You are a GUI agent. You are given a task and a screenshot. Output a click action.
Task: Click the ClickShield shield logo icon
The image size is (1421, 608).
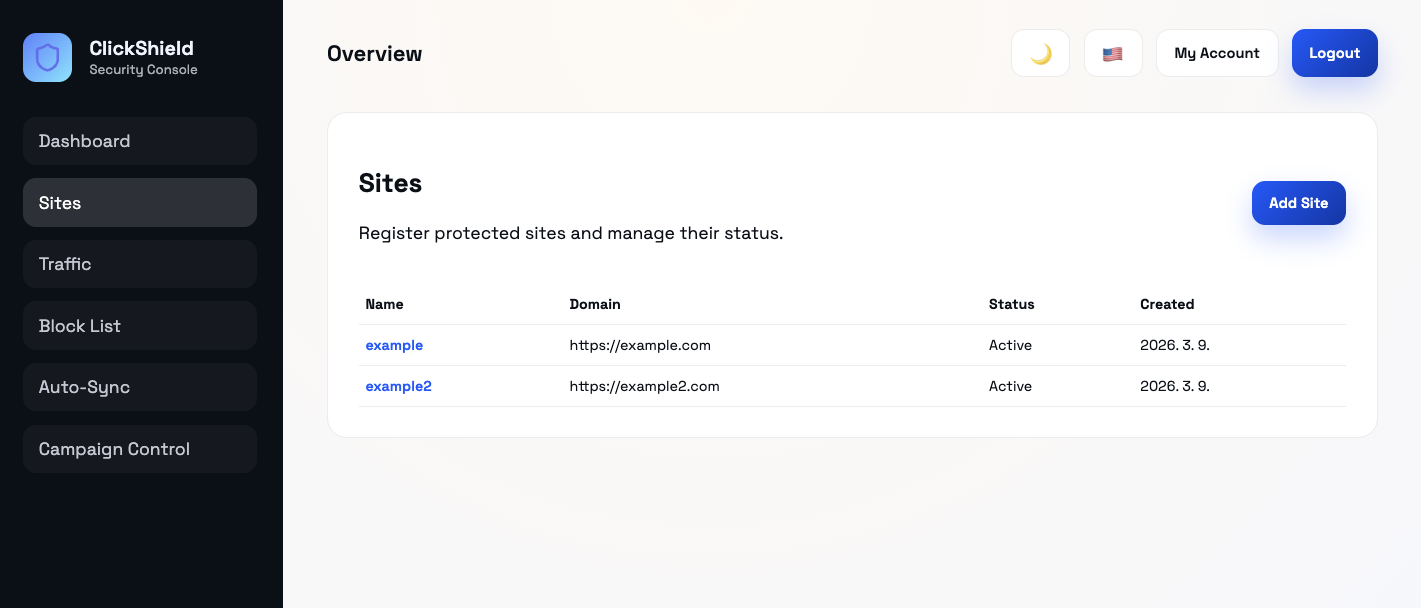(x=47, y=57)
